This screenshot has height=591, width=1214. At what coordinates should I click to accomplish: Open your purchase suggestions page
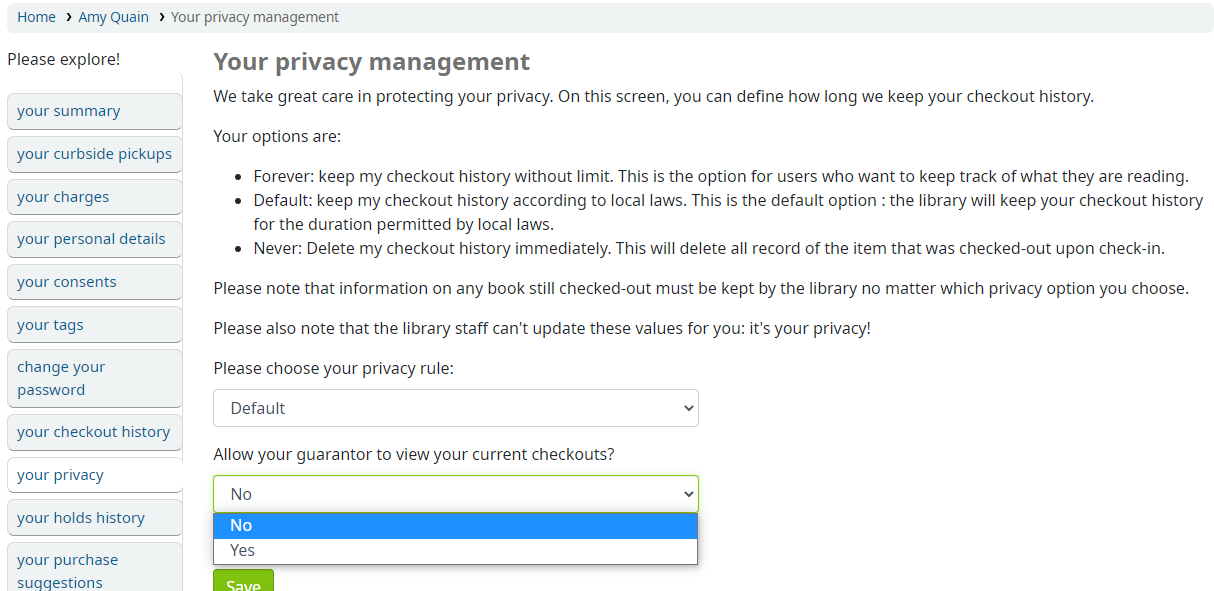pyautogui.click(x=95, y=570)
